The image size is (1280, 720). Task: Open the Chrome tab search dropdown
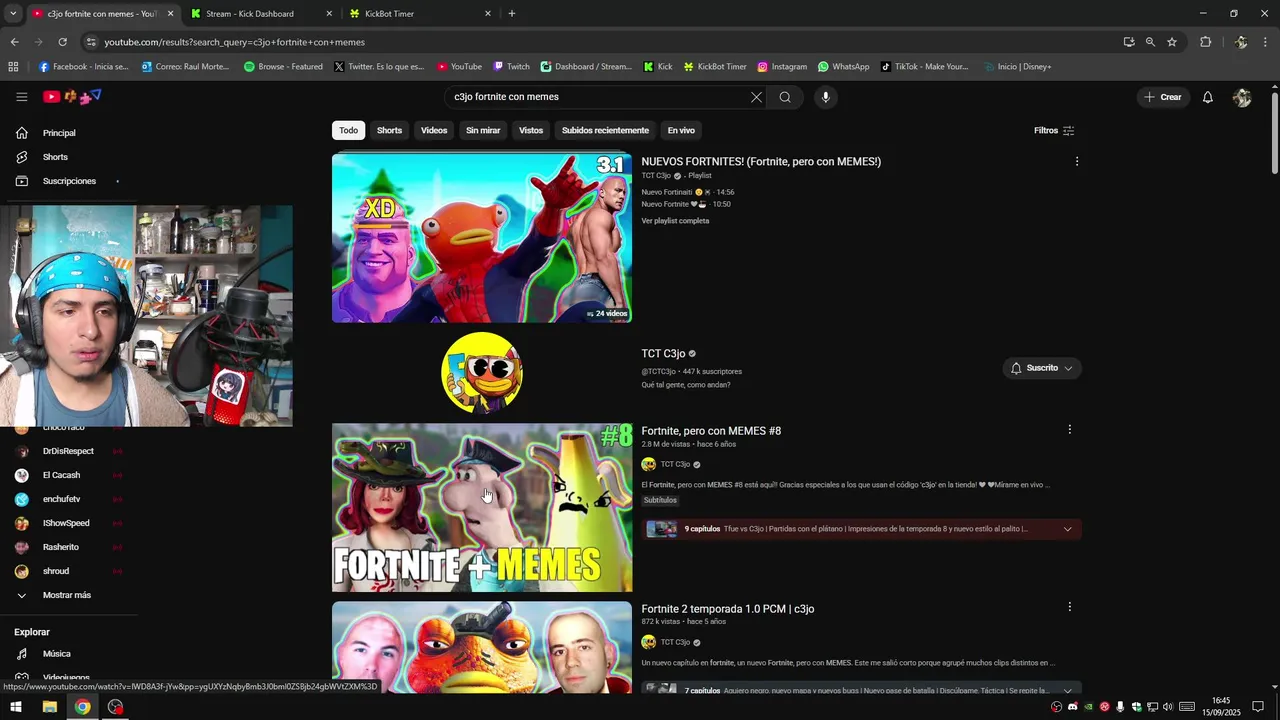click(x=13, y=14)
